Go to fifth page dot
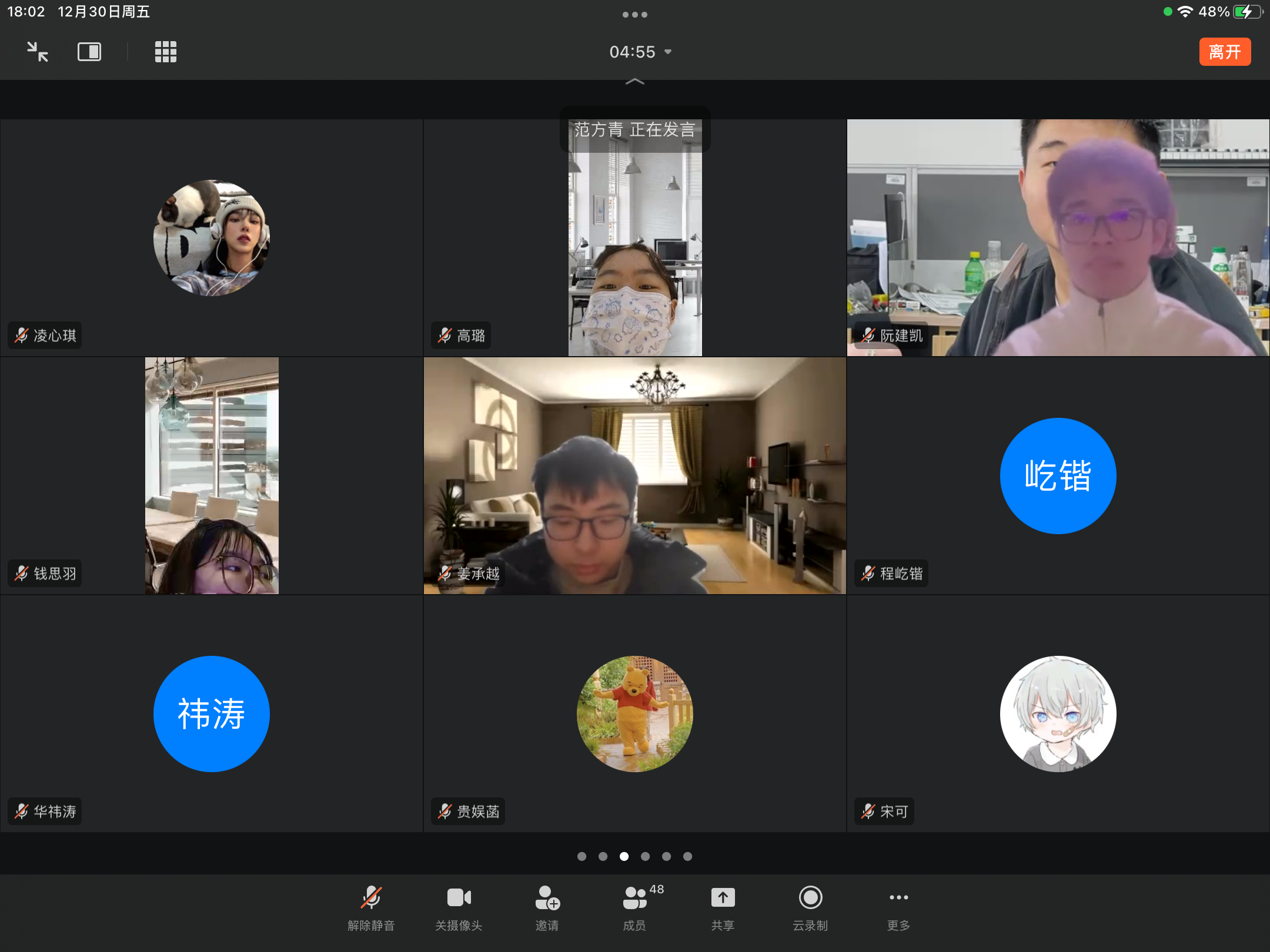The image size is (1270, 952). coord(666,856)
